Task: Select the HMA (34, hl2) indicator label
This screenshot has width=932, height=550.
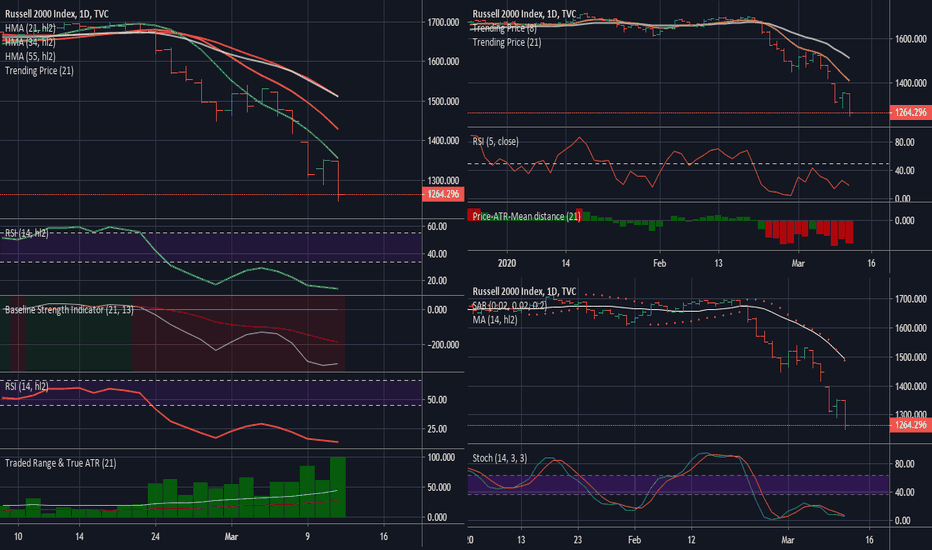Action: pos(30,42)
